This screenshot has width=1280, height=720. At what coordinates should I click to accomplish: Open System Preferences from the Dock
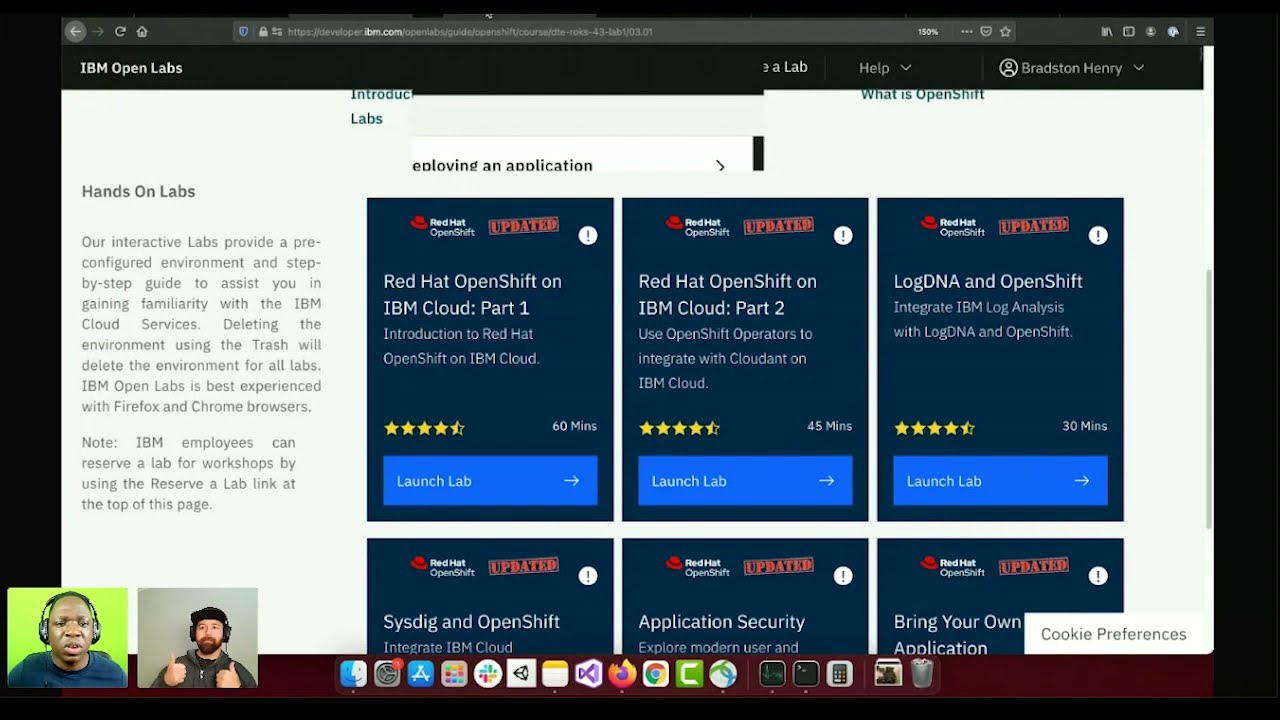pos(387,675)
